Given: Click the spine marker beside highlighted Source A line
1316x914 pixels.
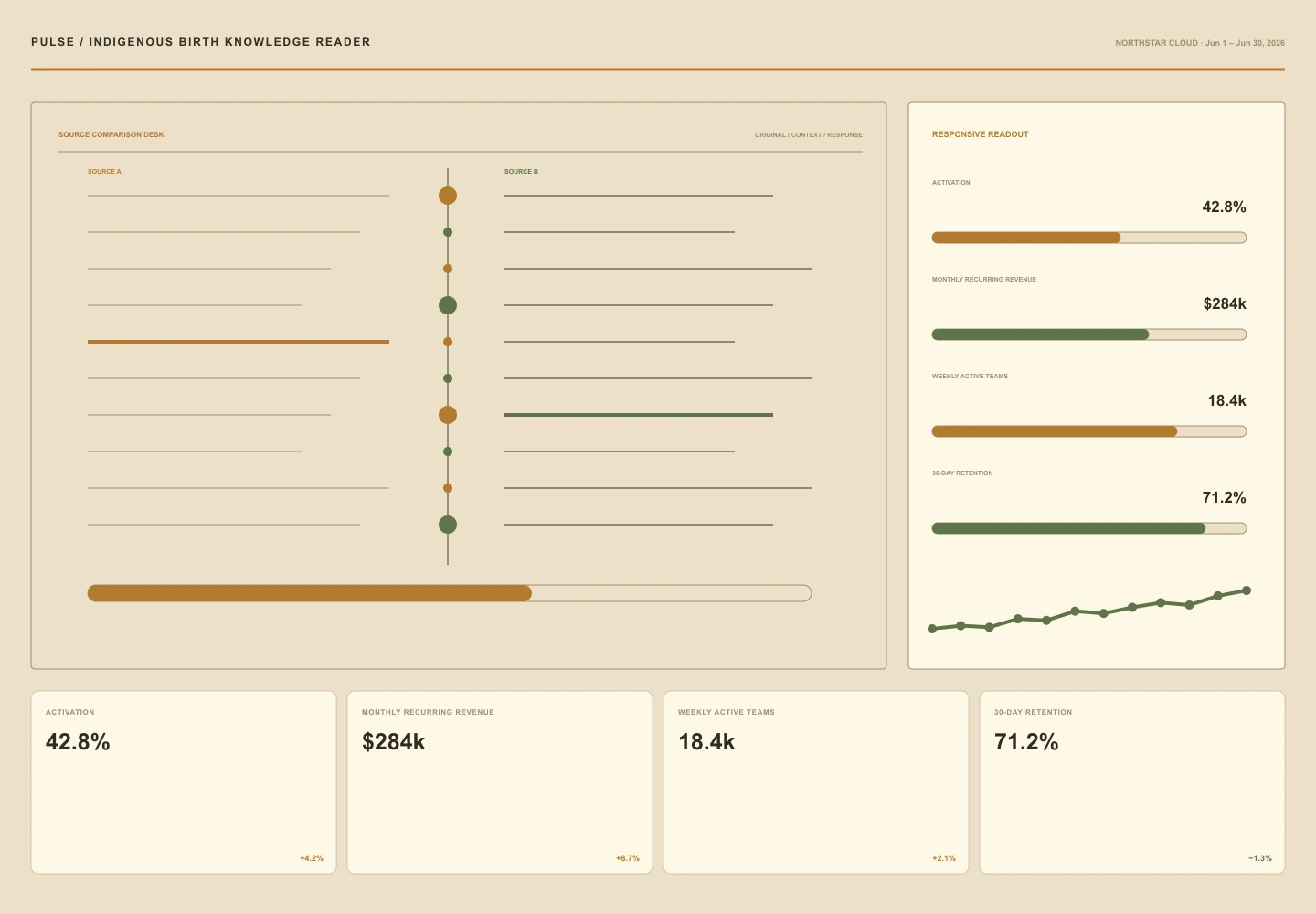Looking at the screenshot, I should tap(448, 342).
